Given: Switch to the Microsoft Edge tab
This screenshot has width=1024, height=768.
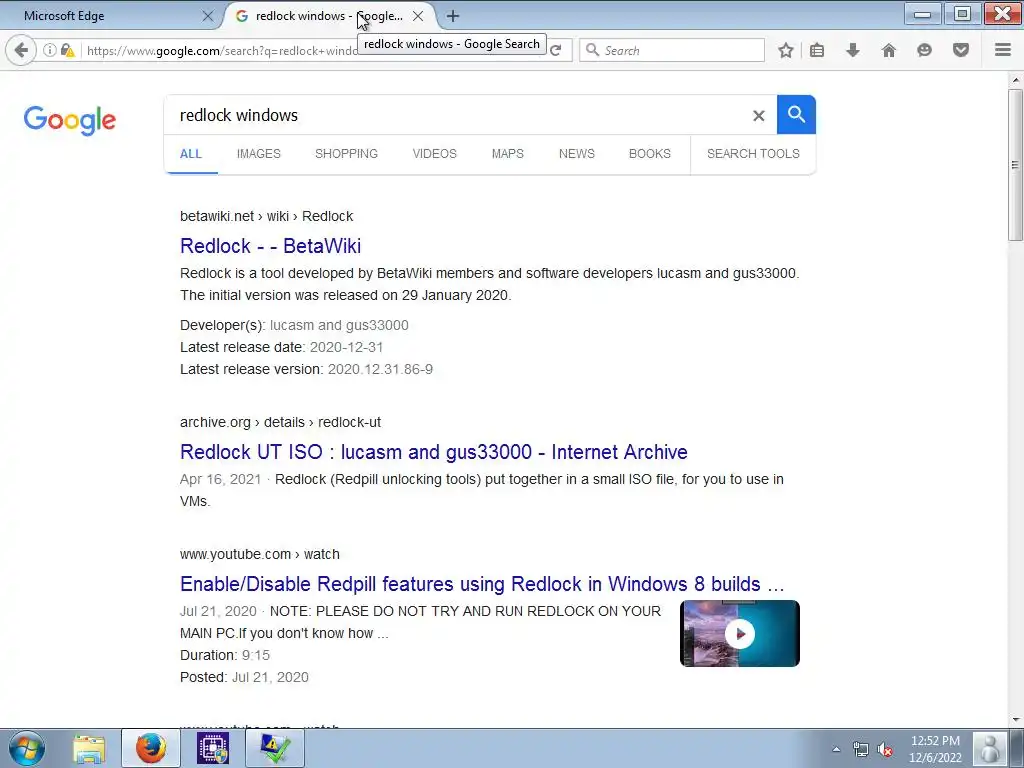Looking at the screenshot, I should pos(111,16).
